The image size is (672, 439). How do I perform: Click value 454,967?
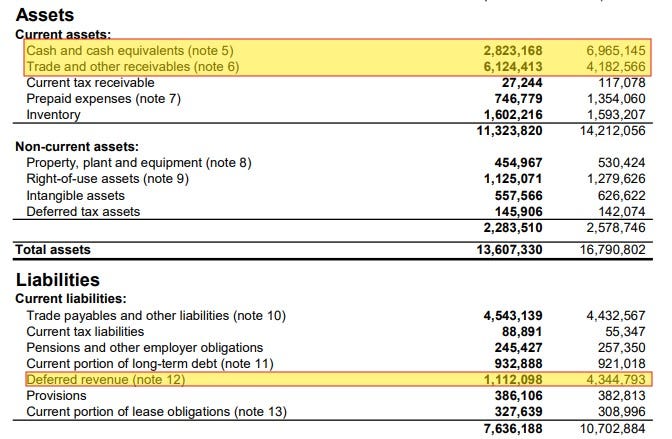[x=519, y=163]
